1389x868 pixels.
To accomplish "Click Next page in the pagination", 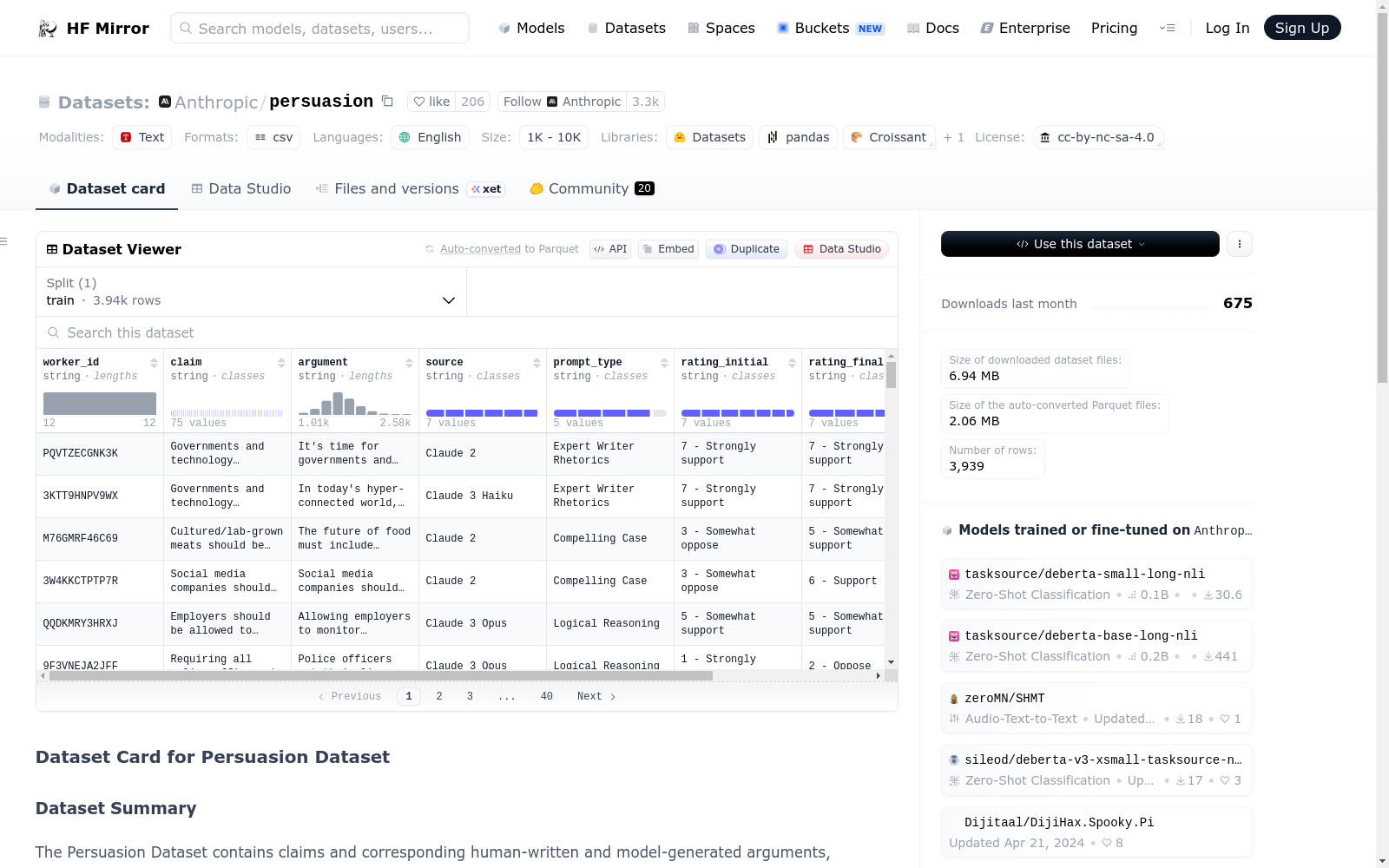I will [x=596, y=696].
